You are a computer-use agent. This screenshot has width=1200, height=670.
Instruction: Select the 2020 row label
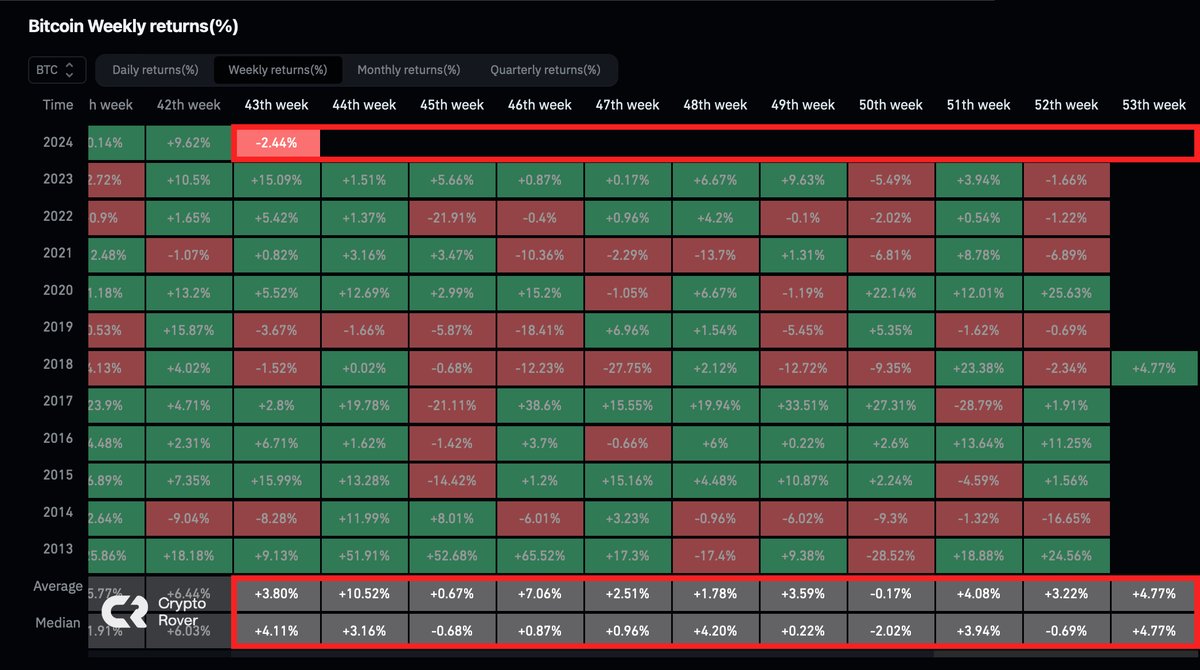[x=58, y=290]
